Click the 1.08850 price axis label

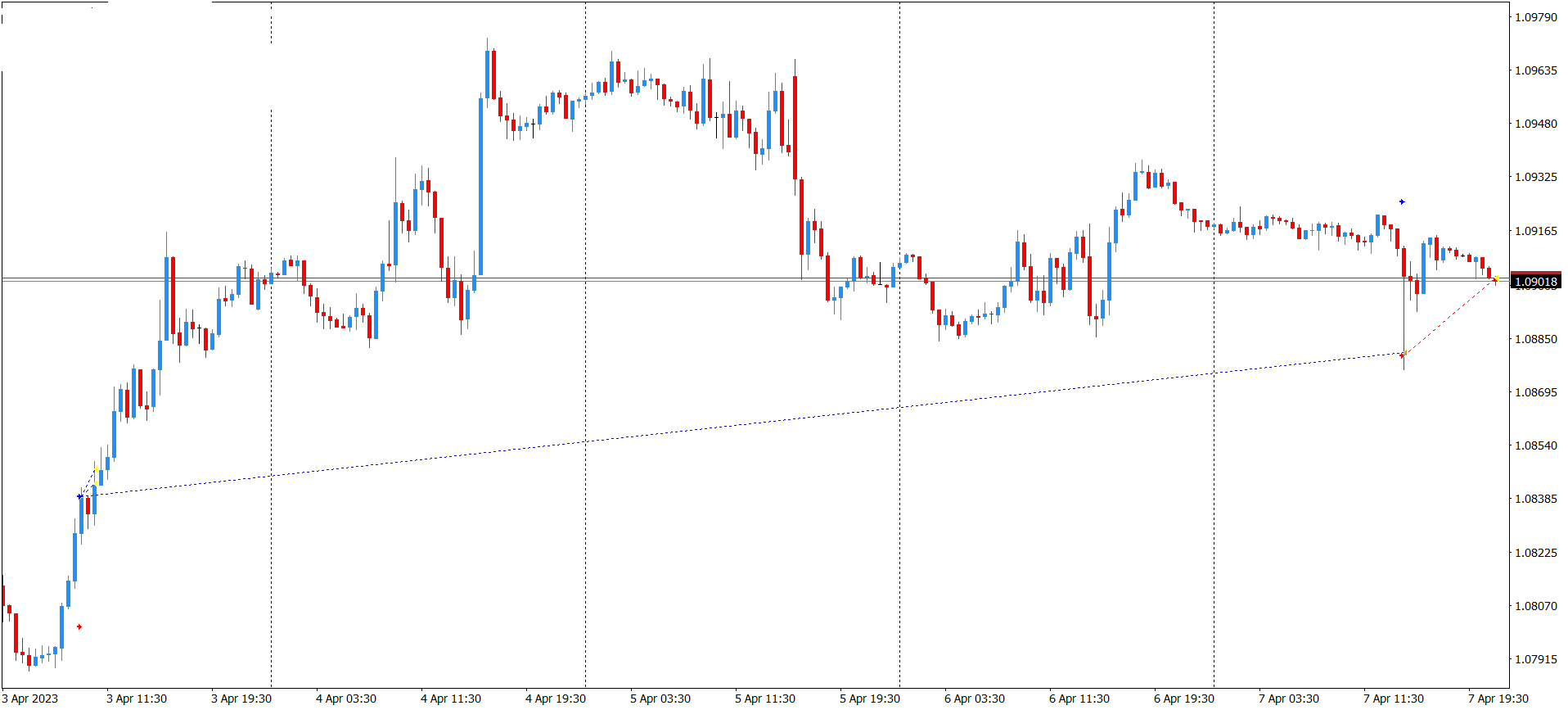click(x=1536, y=339)
